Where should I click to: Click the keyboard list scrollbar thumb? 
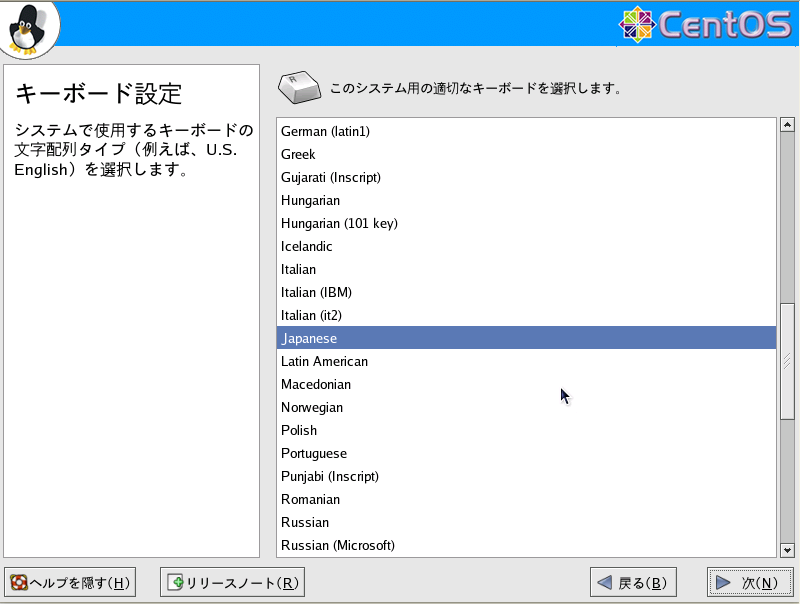(787, 361)
